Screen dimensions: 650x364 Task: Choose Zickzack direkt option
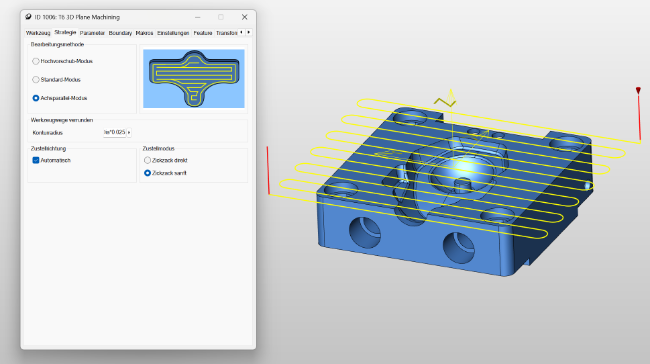point(147,160)
